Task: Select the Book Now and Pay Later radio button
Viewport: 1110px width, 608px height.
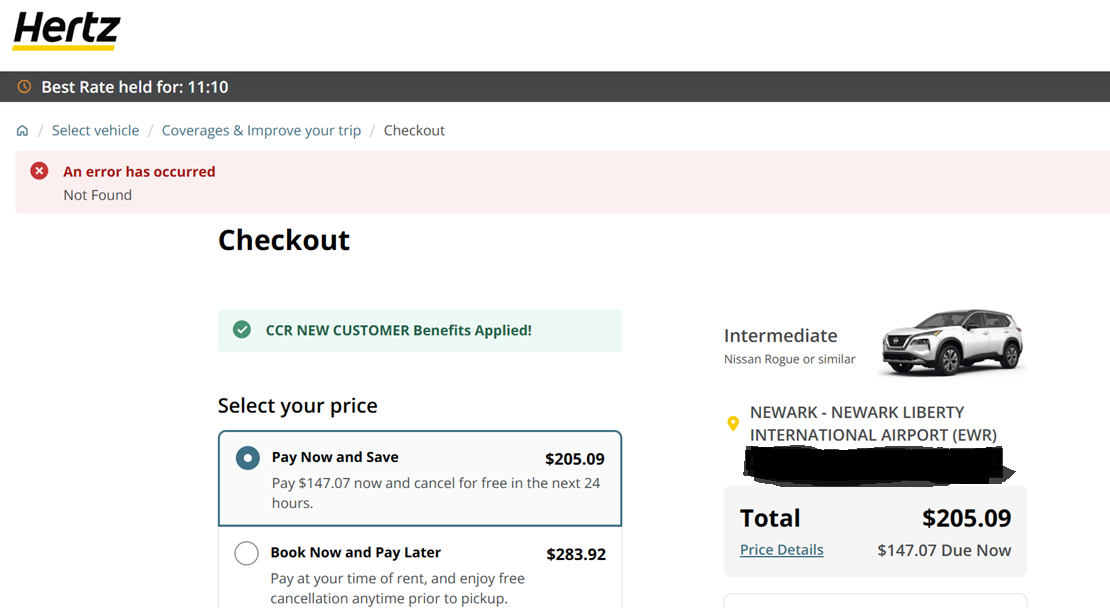Action: tap(246, 553)
